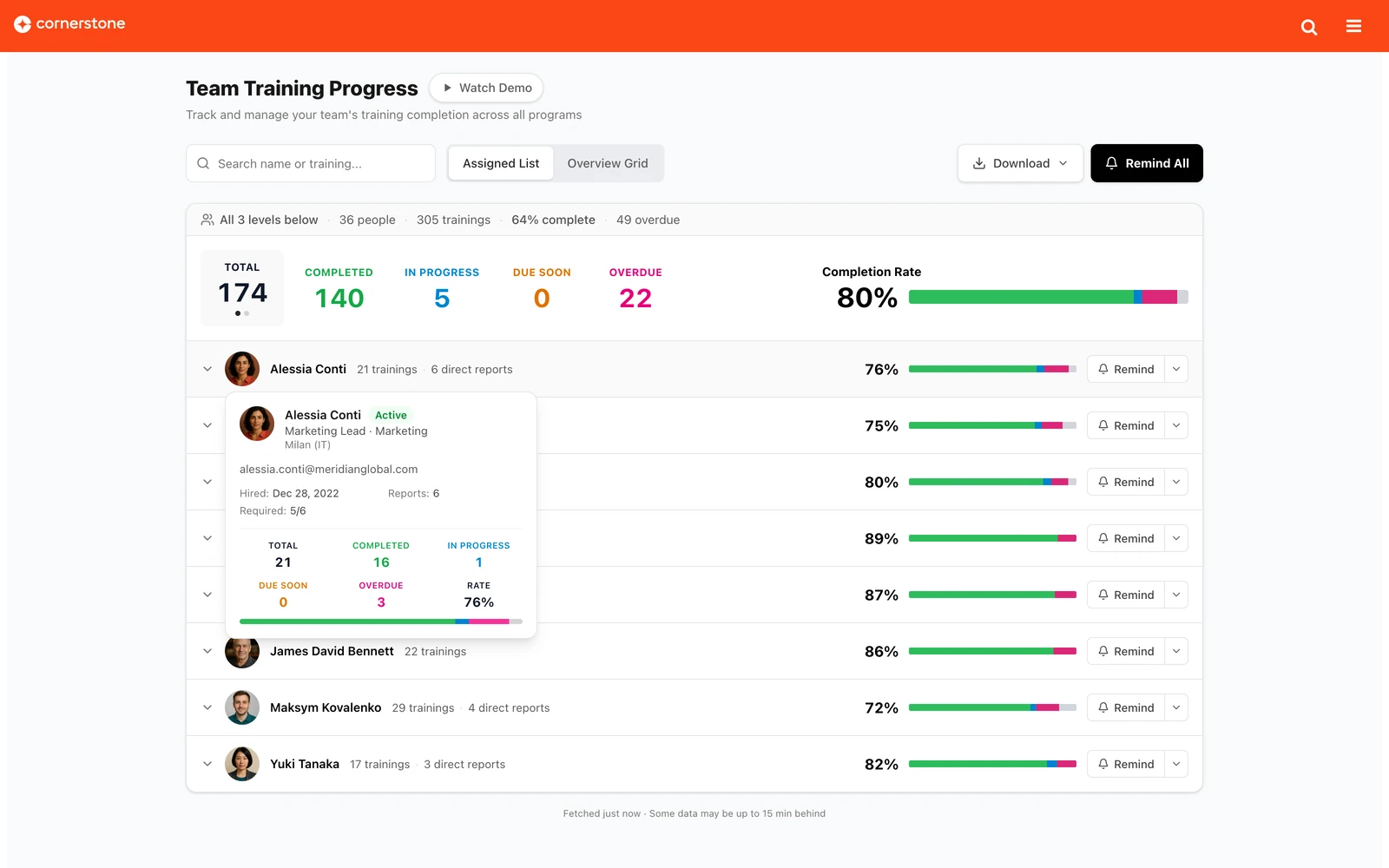Viewport: 1389px width, 868px height.
Task: Click the Remind All button
Action: pyautogui.click(x=1147, y=163)
